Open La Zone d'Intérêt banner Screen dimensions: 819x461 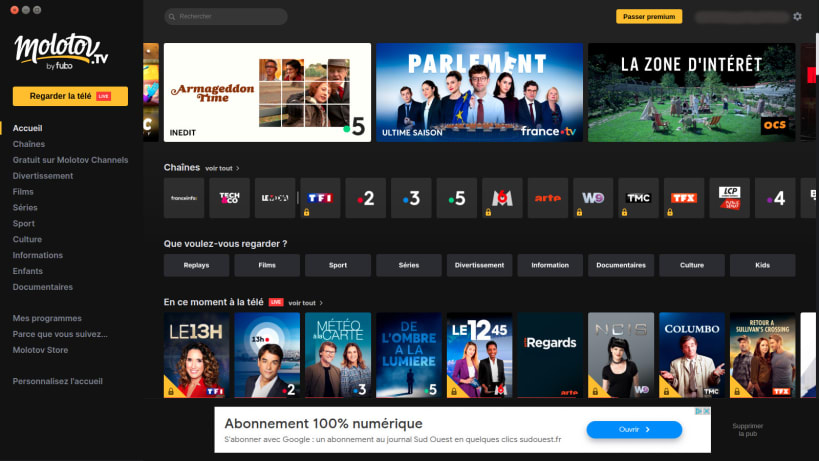click(x=692, y=92)
